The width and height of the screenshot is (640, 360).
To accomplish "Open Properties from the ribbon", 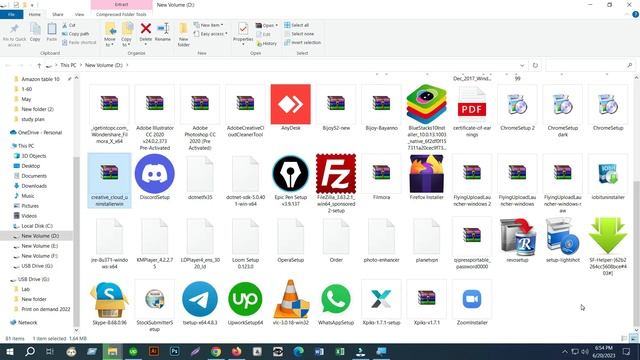I will tap(243, 33).
